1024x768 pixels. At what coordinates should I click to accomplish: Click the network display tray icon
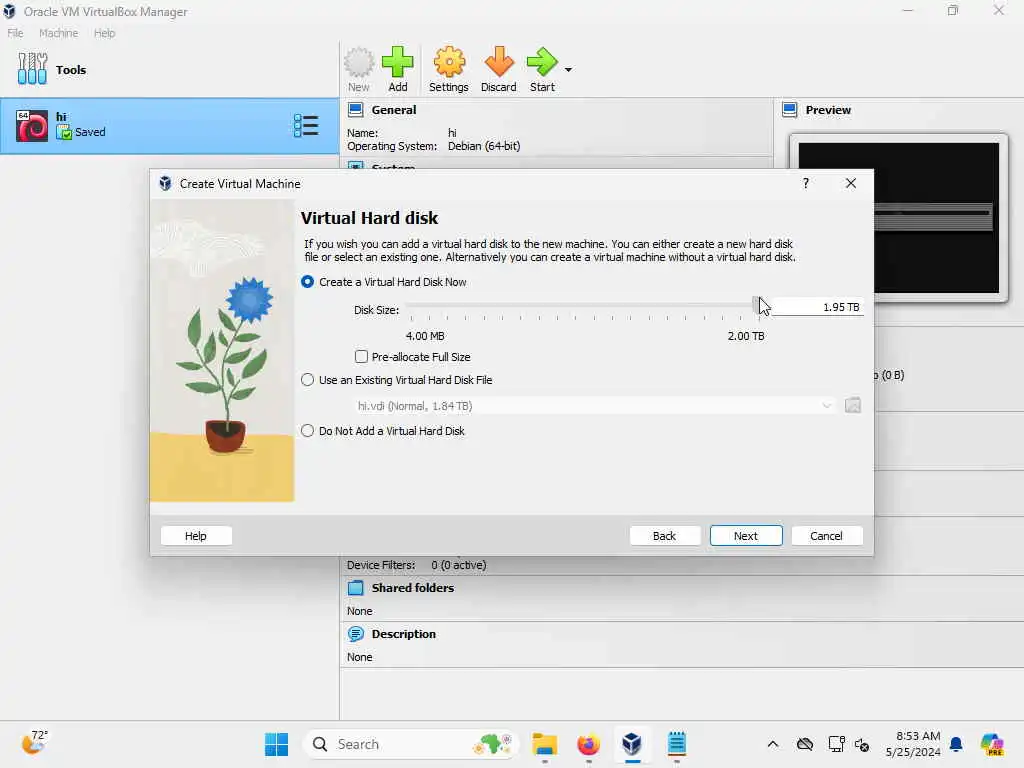pos(836,744)
